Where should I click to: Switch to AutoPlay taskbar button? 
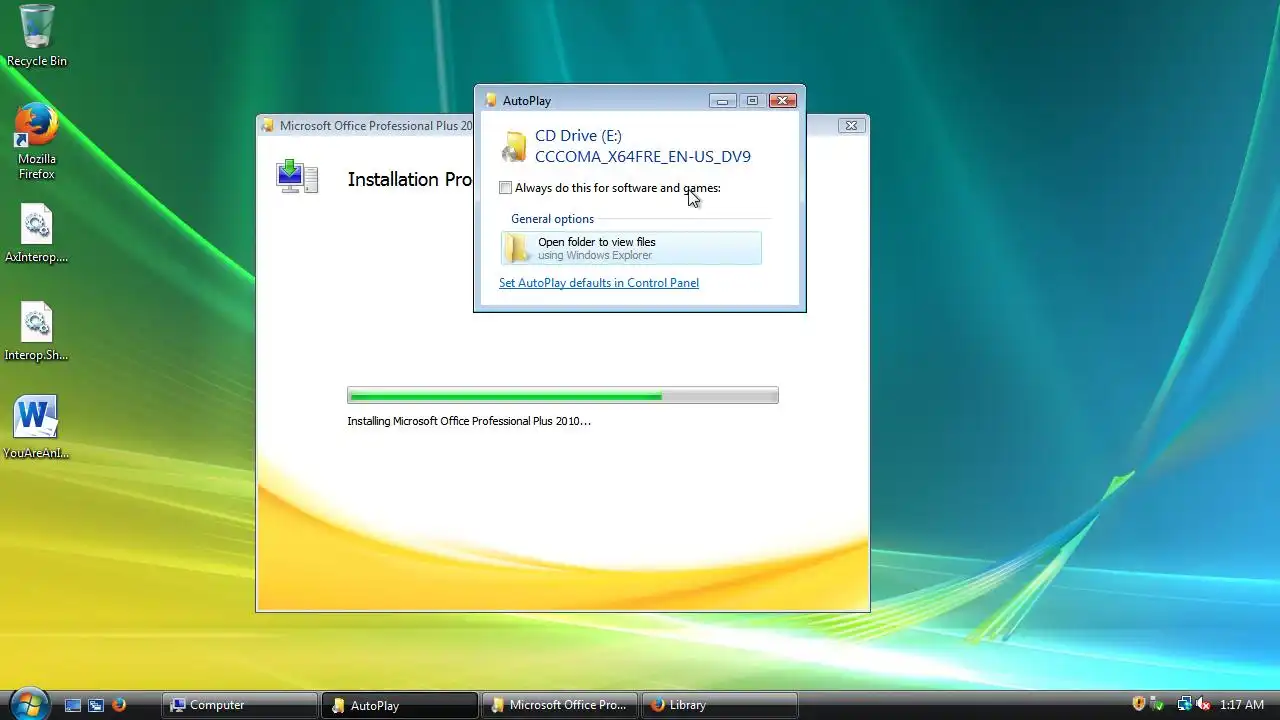400,705
